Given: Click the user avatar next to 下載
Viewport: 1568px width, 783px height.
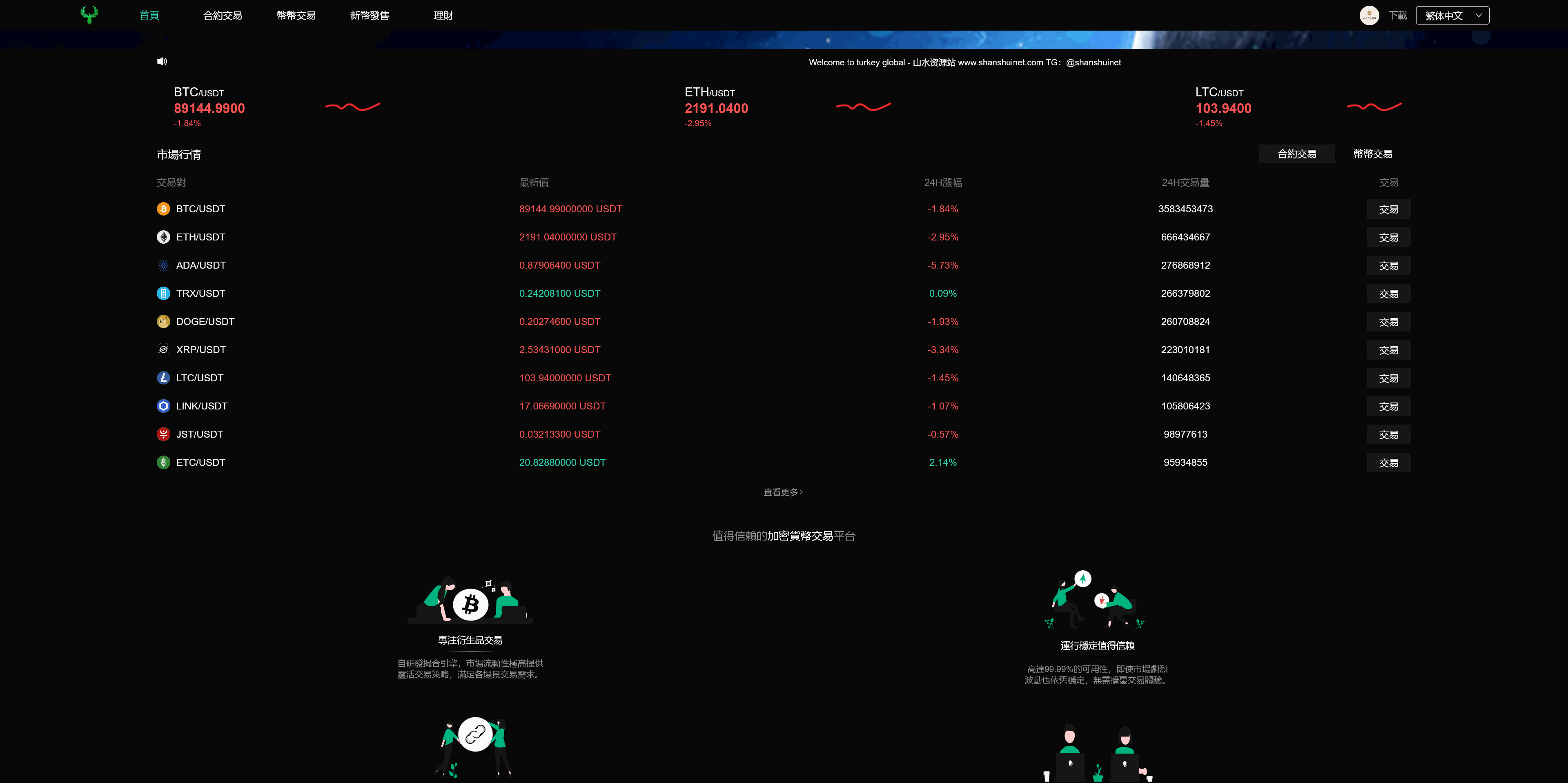Looking at the screenshot, I should pos(1369,15).
